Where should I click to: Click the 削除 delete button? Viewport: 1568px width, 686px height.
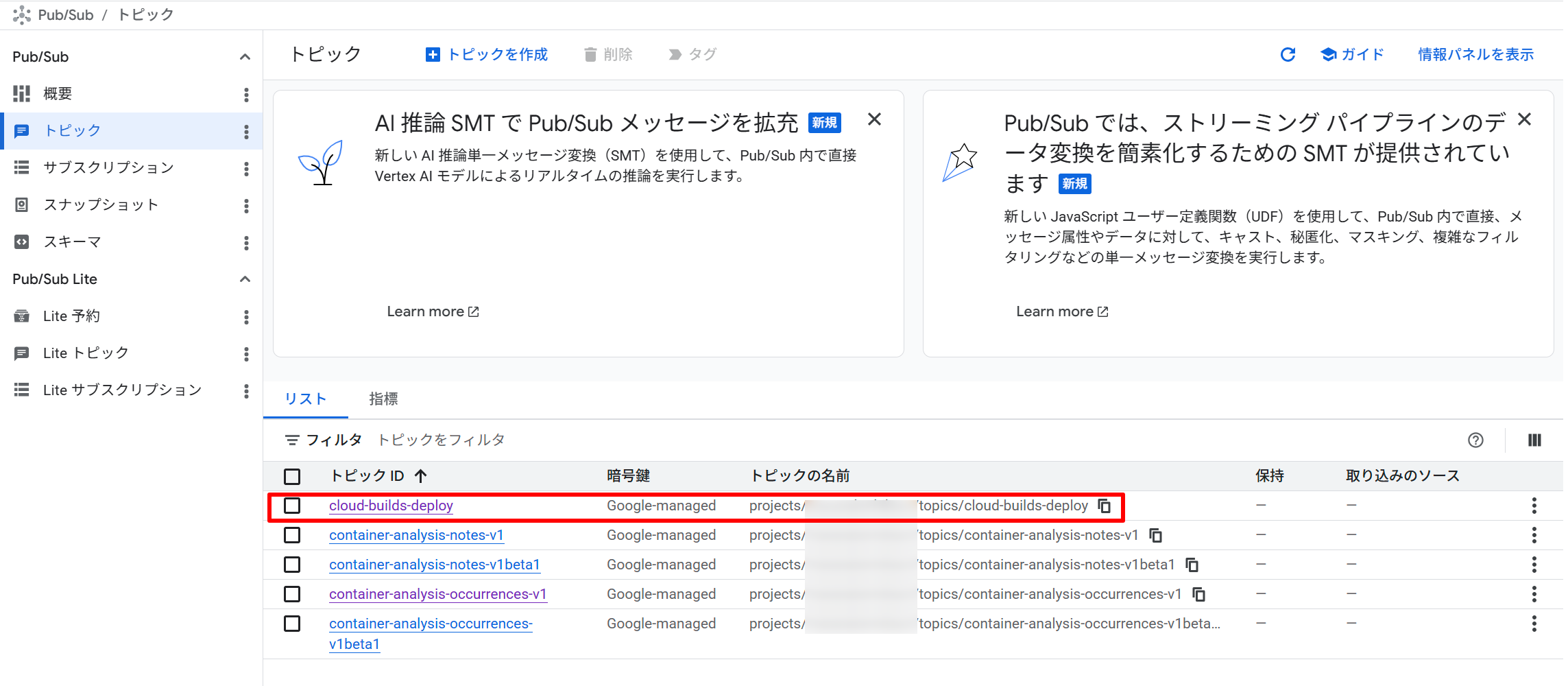[608, 55]
